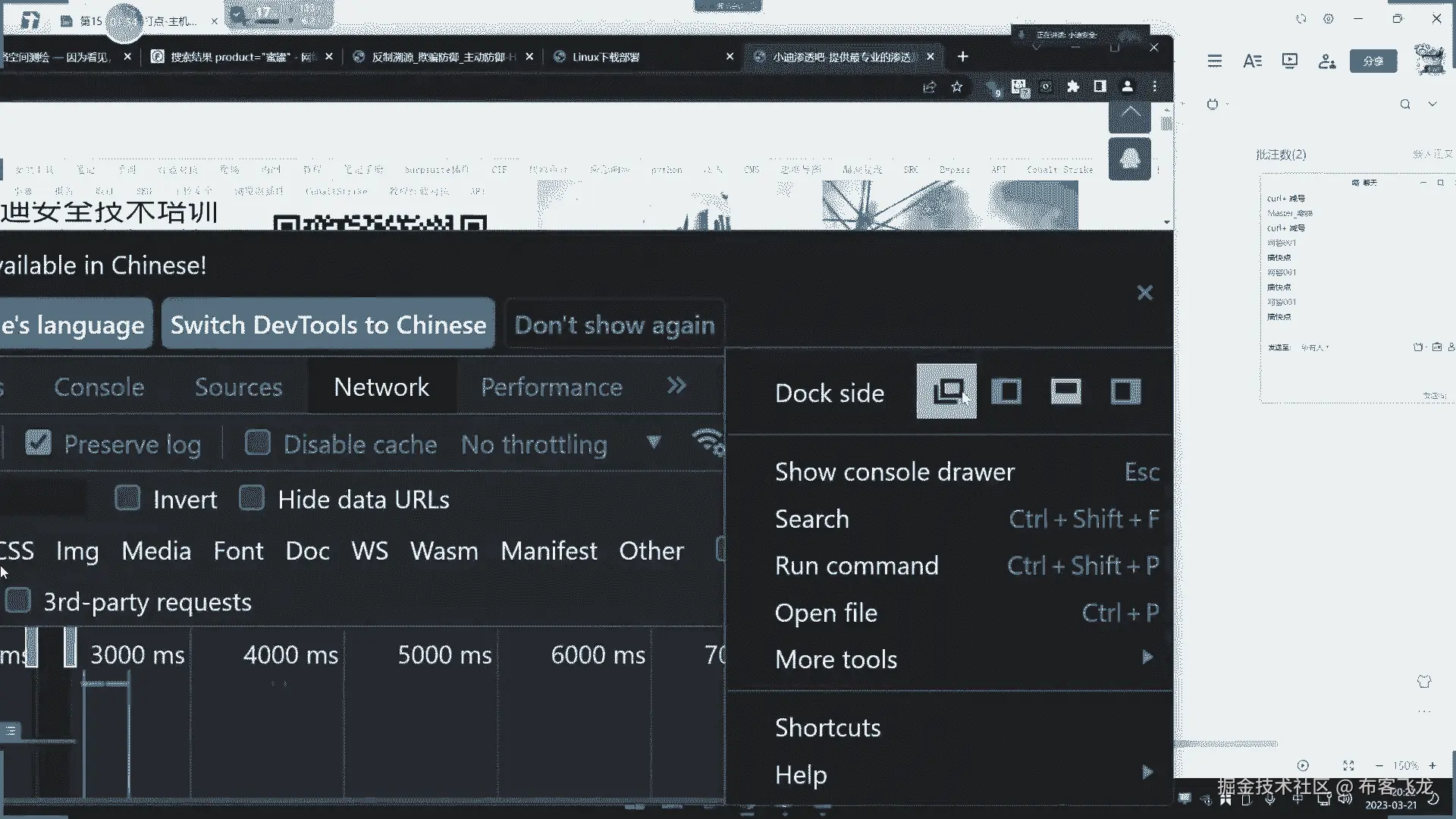Dock DevTools to the left side

(1006, 391)
